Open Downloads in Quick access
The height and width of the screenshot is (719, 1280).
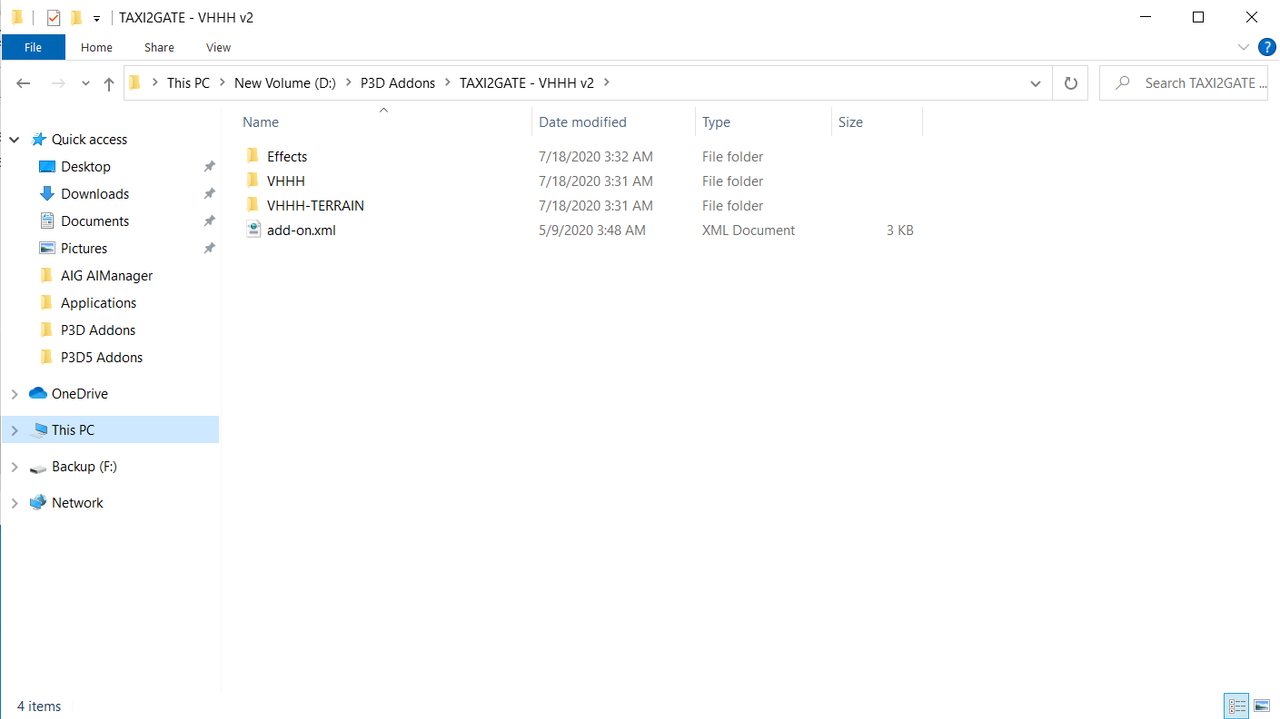[x=95, y=194]
